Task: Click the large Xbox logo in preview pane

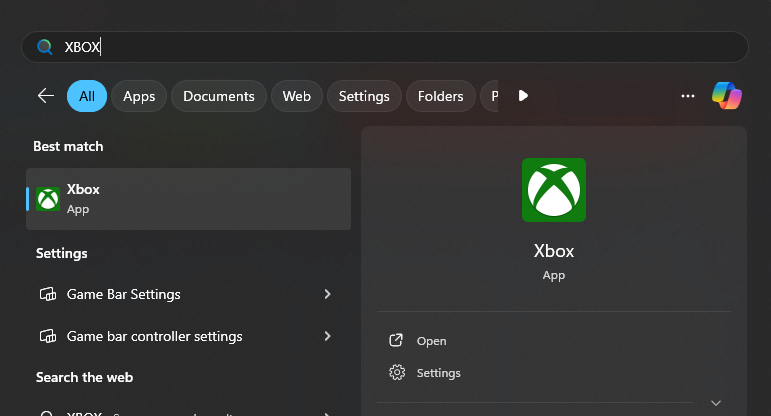Action: tap(553, 190)
